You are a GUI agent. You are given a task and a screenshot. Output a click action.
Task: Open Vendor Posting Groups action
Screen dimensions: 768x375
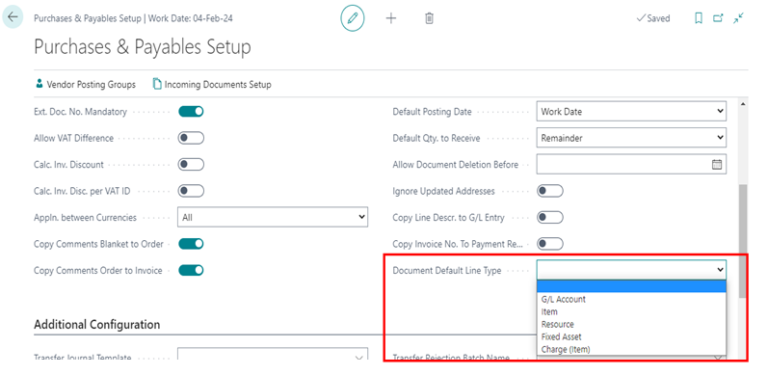pyautogui.click(x=86, y=84)
